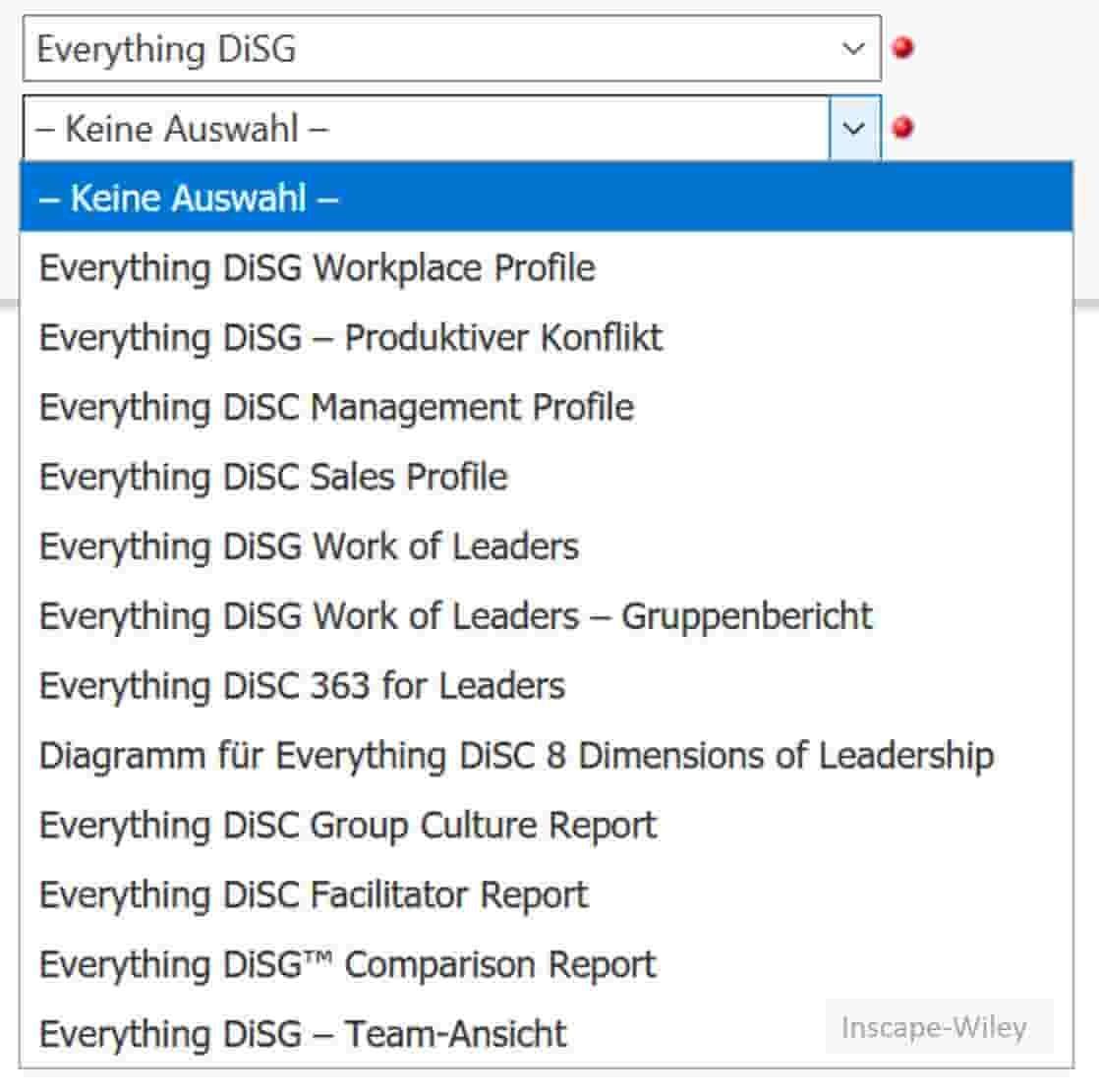The height and width of the screenshot is (1092, 1099).
Task: Choose Everything DiSC Sales Profile option
Action: [x=273, y=477]
